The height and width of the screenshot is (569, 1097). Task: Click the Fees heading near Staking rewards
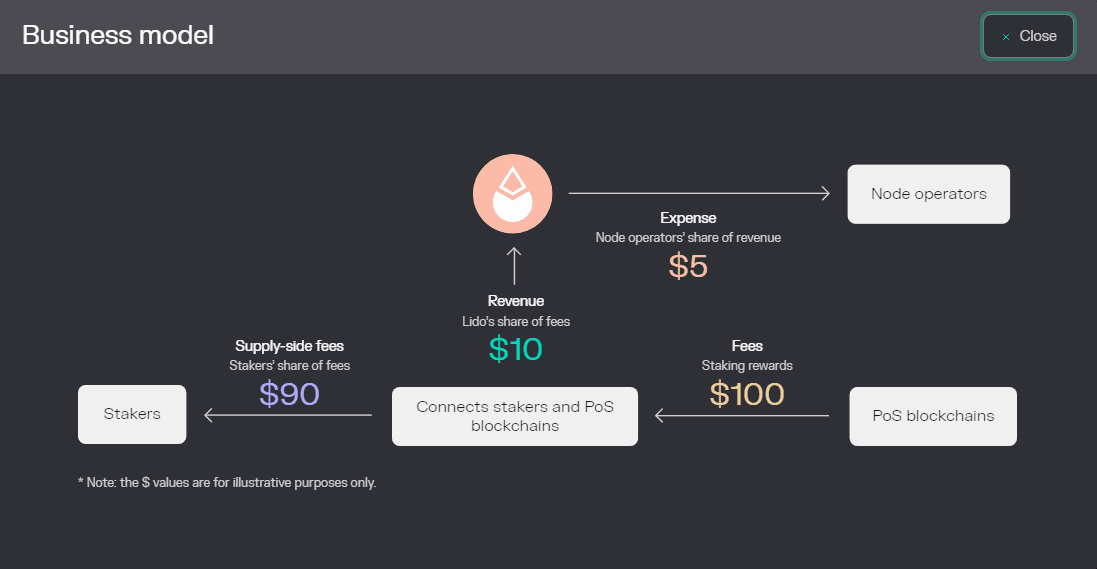pos(747,346)
